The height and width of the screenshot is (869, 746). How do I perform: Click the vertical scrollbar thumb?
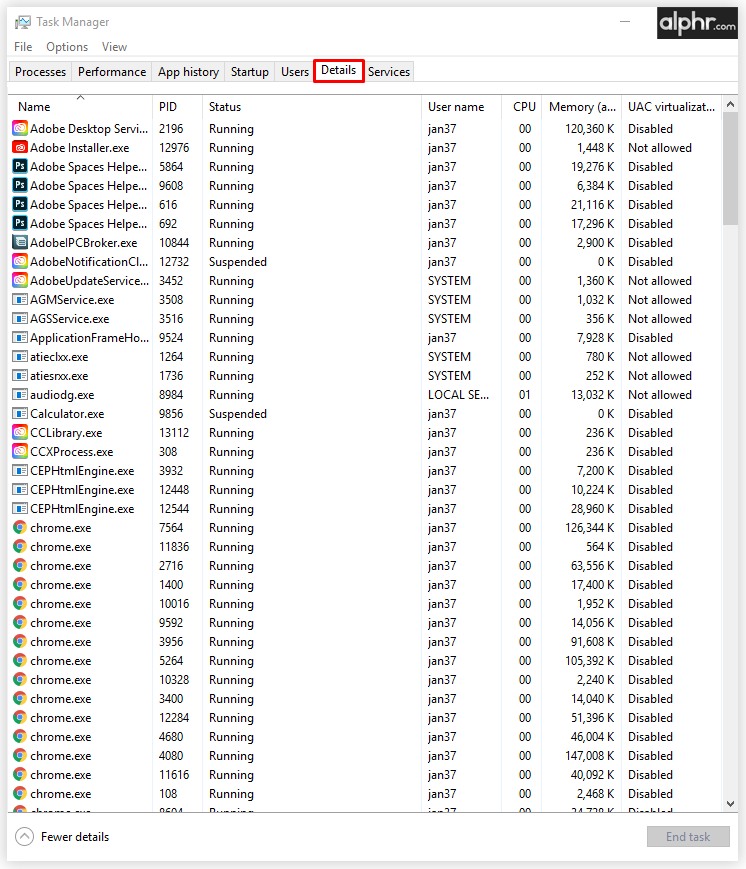point(730,169)
